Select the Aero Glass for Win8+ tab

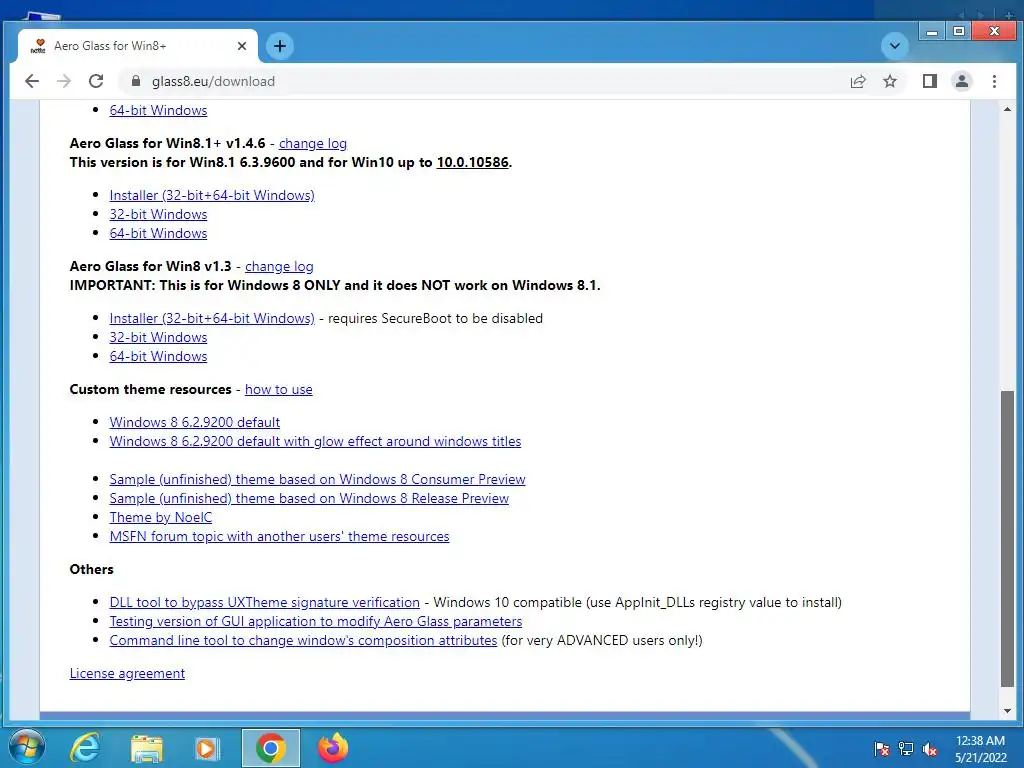(138, 46)
